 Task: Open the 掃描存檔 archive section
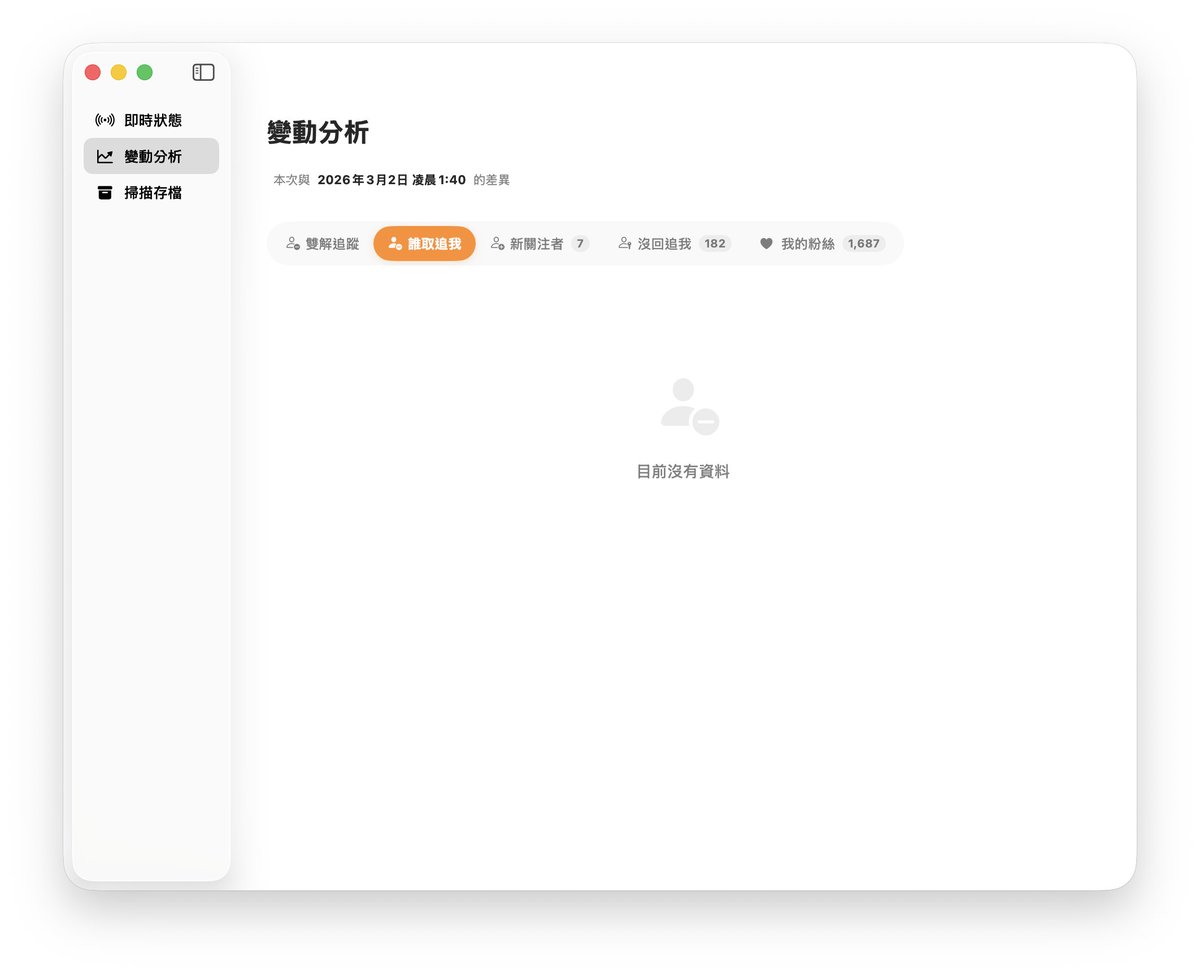click(x=151, y=192)
